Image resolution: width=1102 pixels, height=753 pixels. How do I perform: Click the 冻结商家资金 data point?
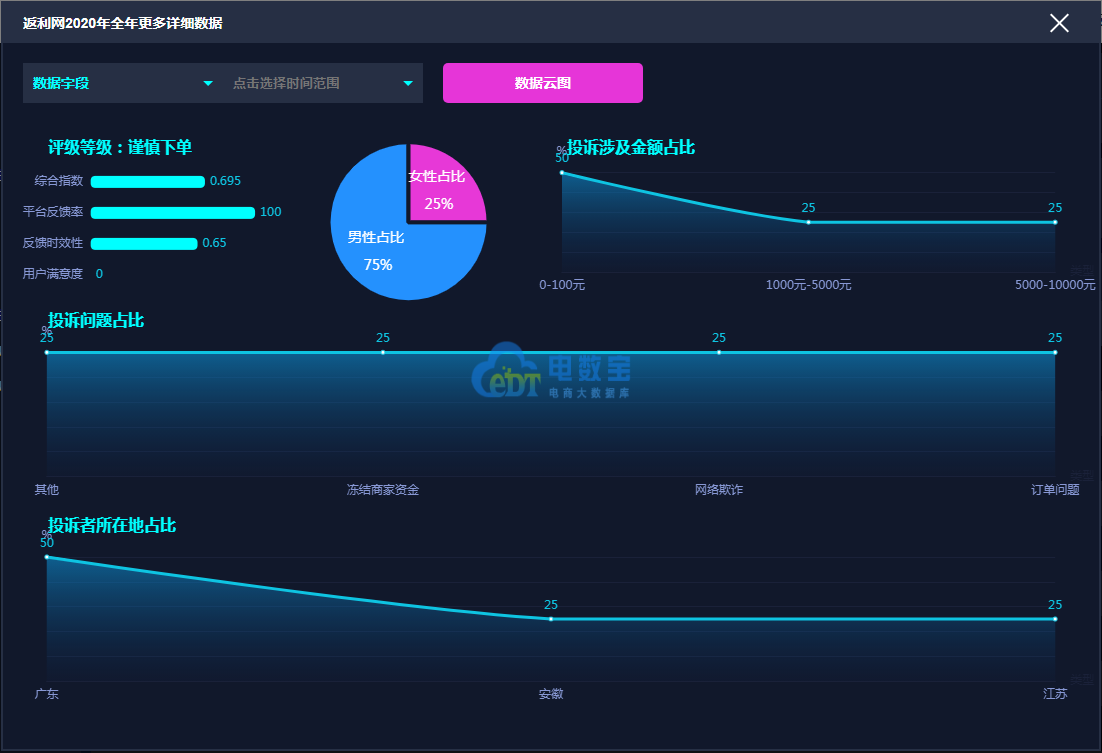pyautogui.click(x=383, y=352)
